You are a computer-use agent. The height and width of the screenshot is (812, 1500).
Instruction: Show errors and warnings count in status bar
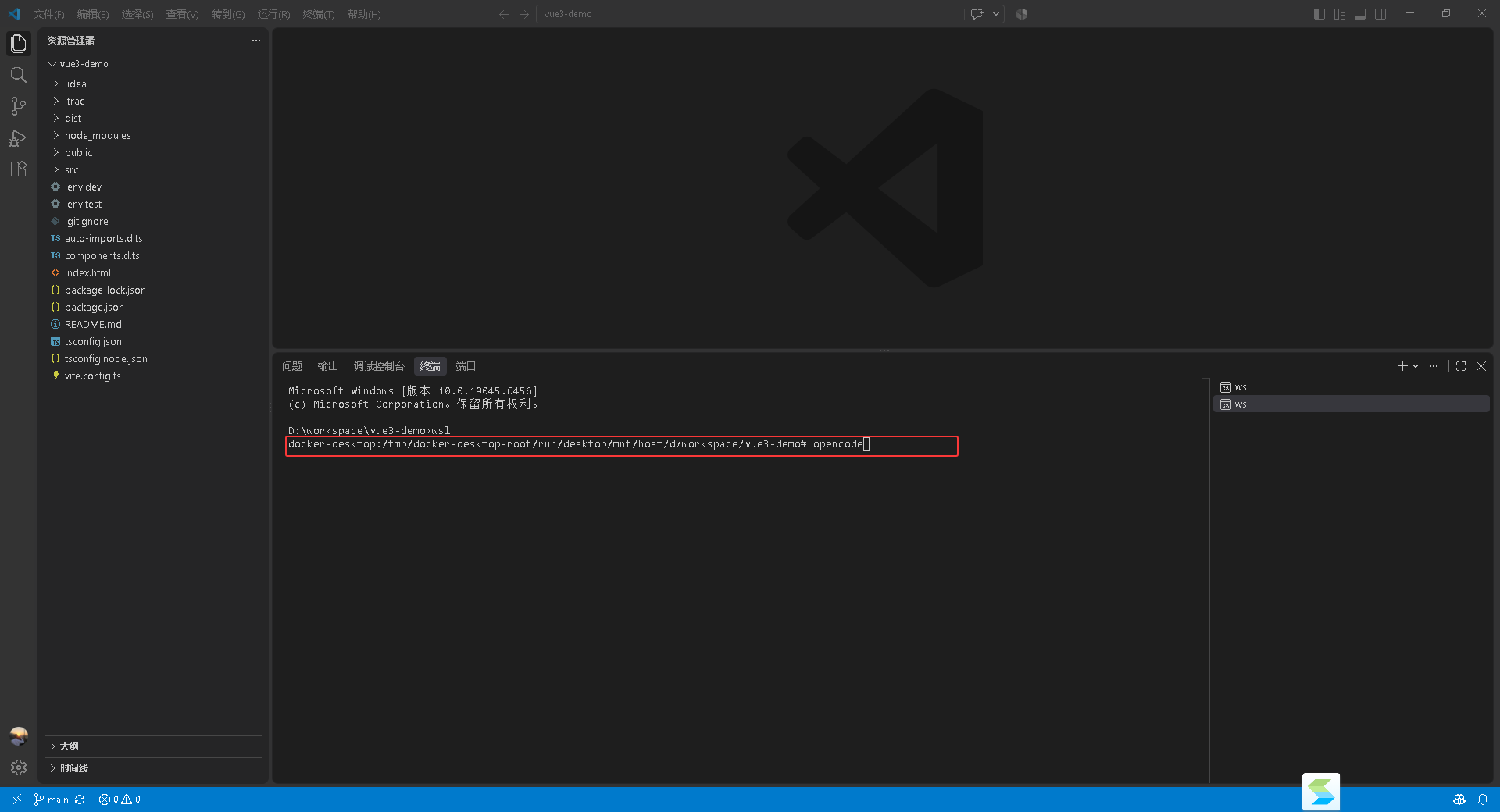120,800
